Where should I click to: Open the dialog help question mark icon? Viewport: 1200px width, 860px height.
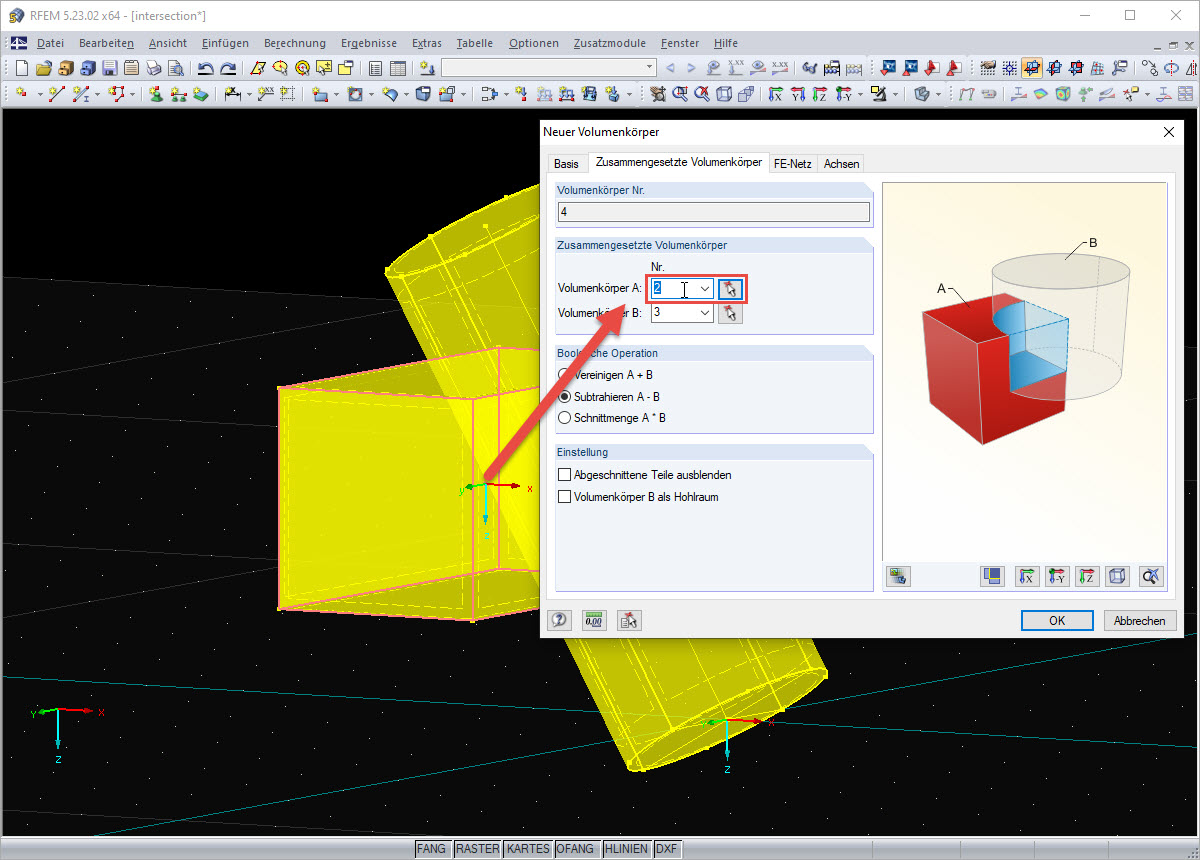tap(560, 620)
